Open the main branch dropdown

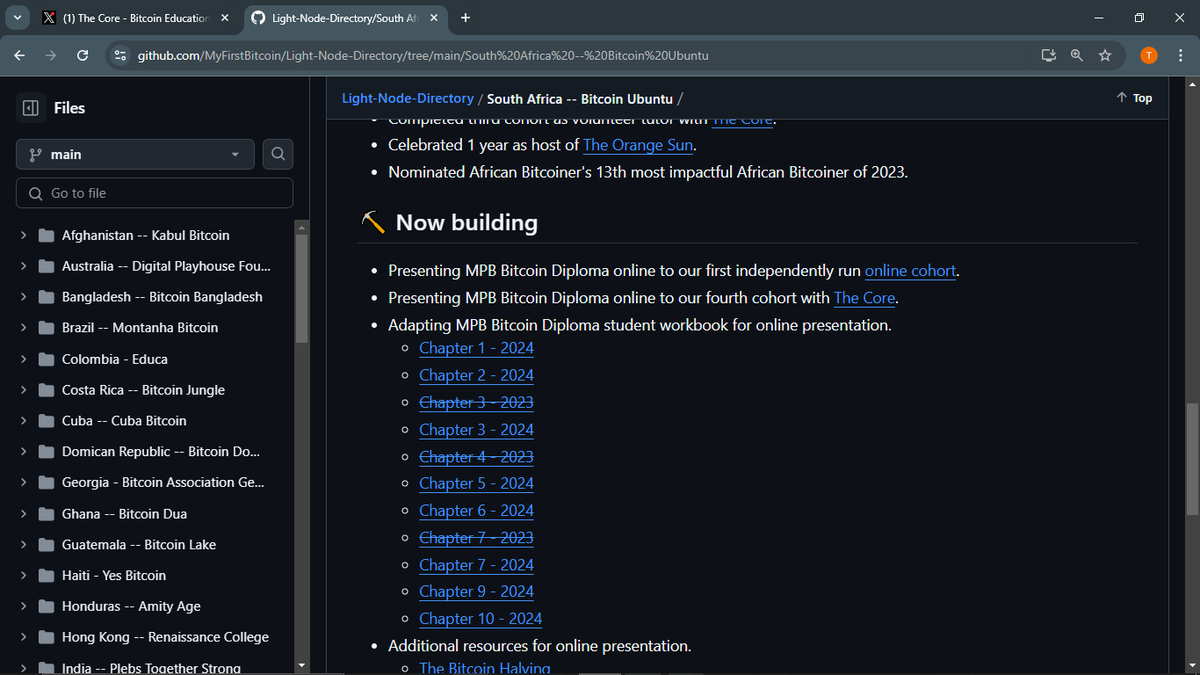[x=136, y=154]
